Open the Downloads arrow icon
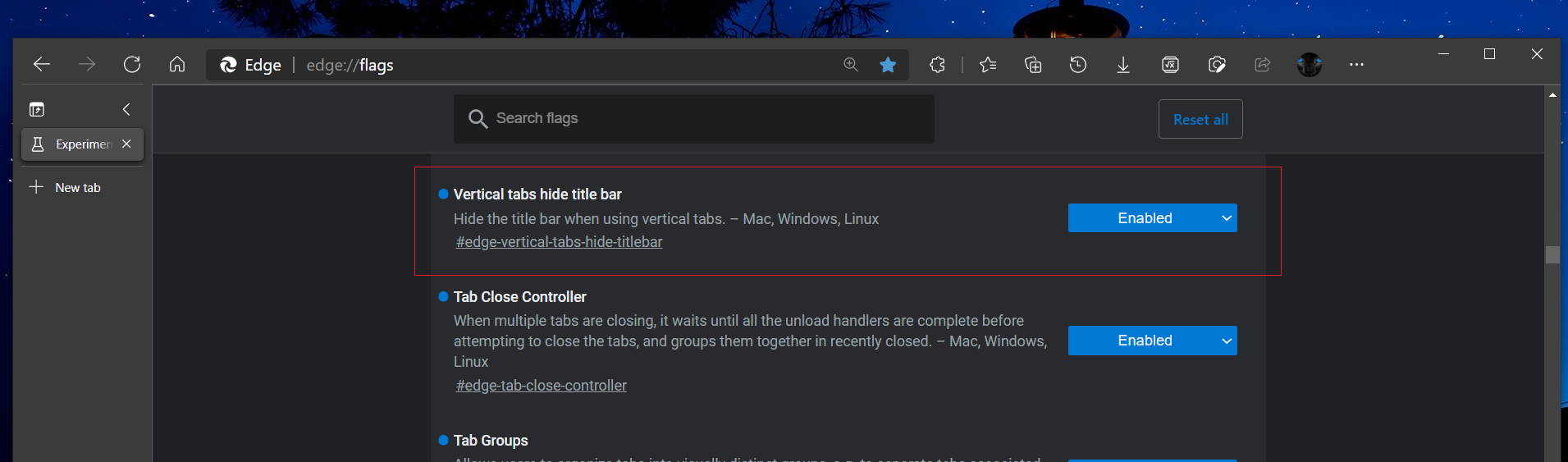The width and height of the screenshot is (1568, 462). 1123,65
